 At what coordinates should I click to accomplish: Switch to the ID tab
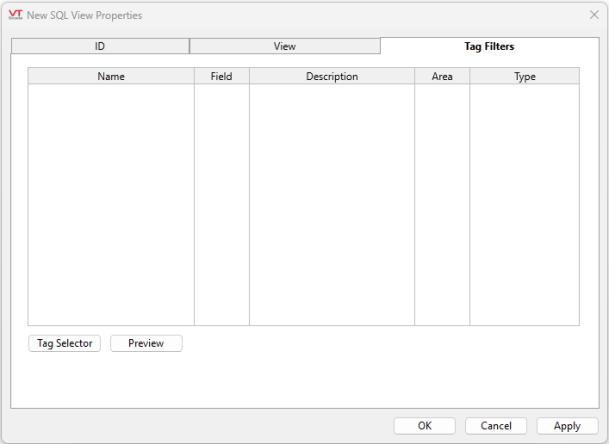(x=100, y=46)
